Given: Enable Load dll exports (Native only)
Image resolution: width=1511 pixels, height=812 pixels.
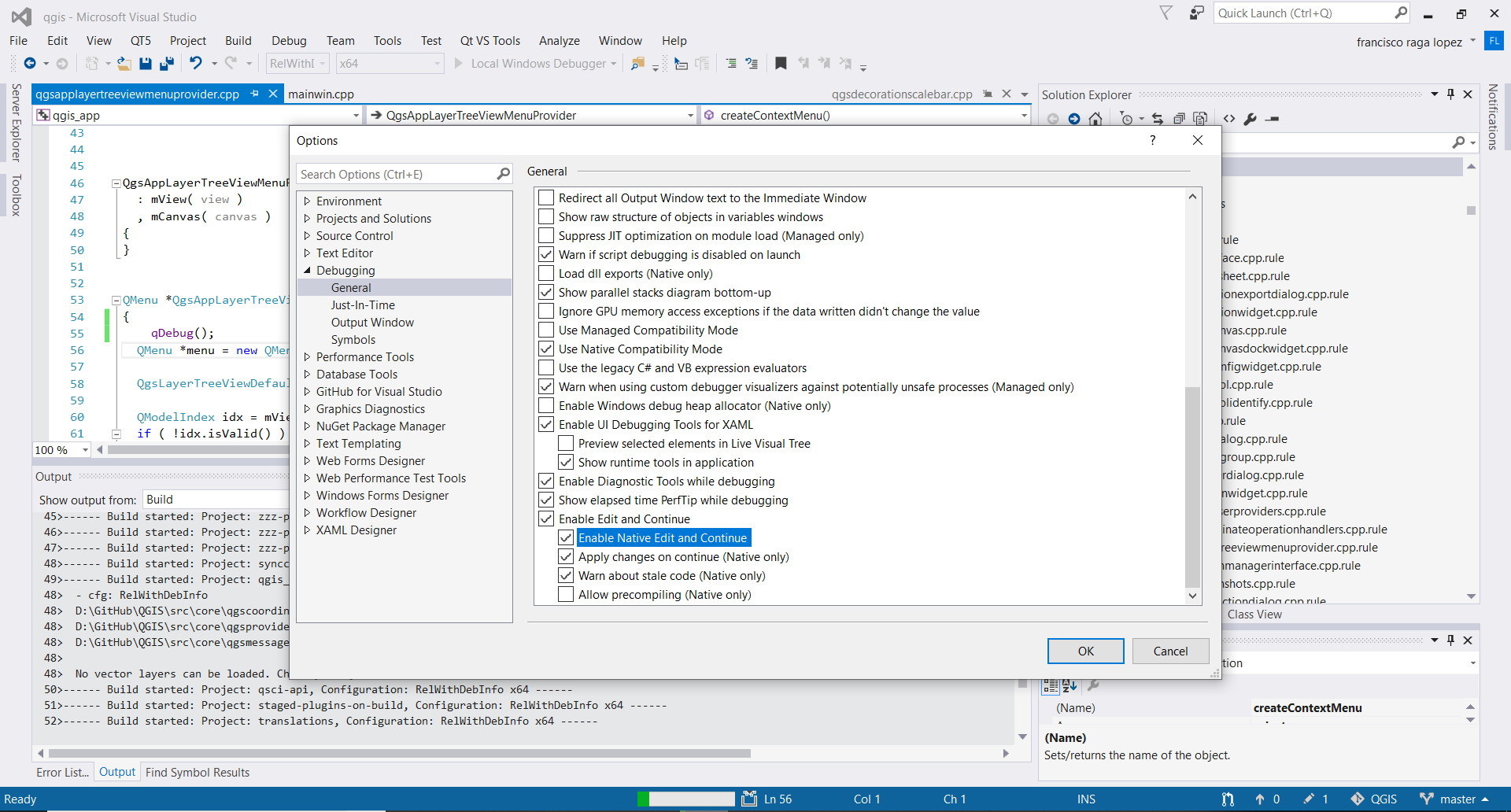Looking at the screenshot, I should pos(546,274).
